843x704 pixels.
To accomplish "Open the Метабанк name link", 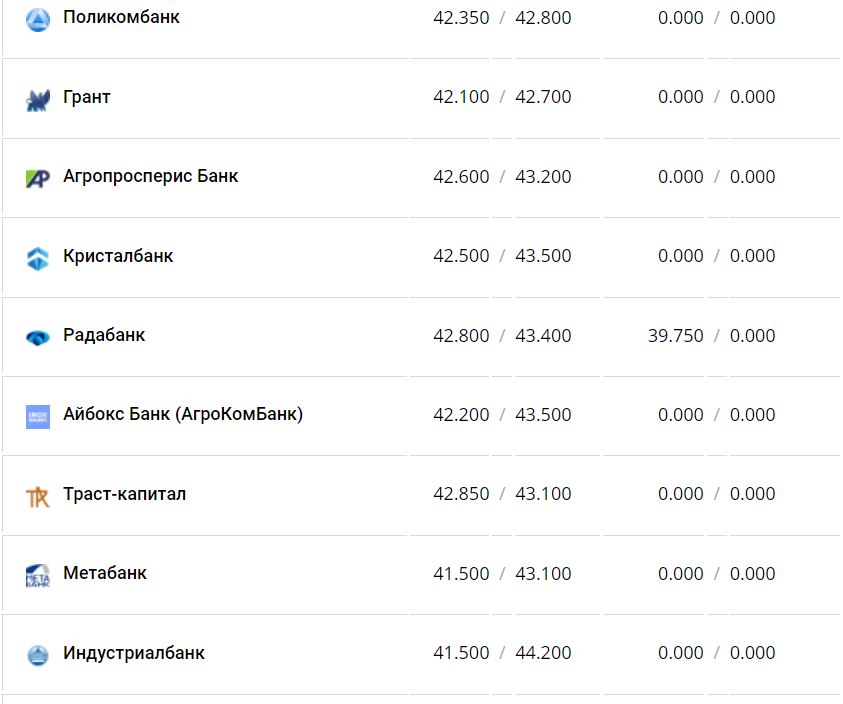I will (105, 573).
